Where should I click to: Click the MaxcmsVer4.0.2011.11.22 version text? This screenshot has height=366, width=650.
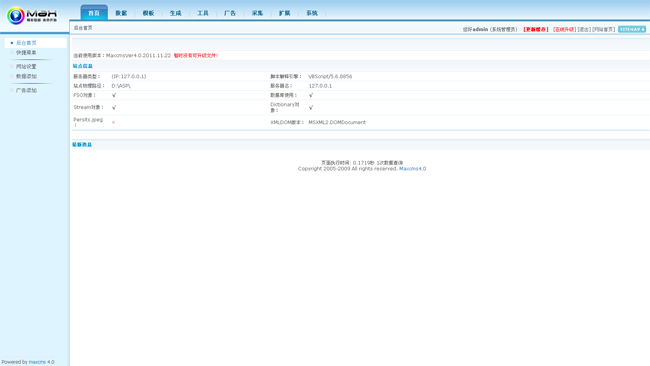tap(138, 56)
